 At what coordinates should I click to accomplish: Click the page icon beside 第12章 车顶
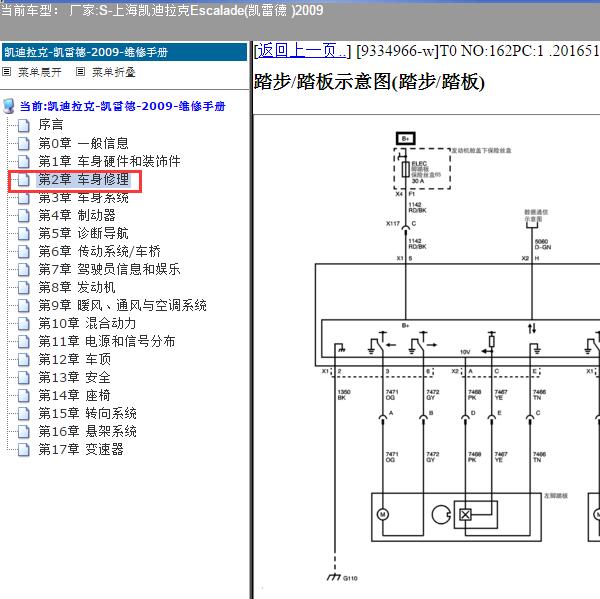coord(24,359)
